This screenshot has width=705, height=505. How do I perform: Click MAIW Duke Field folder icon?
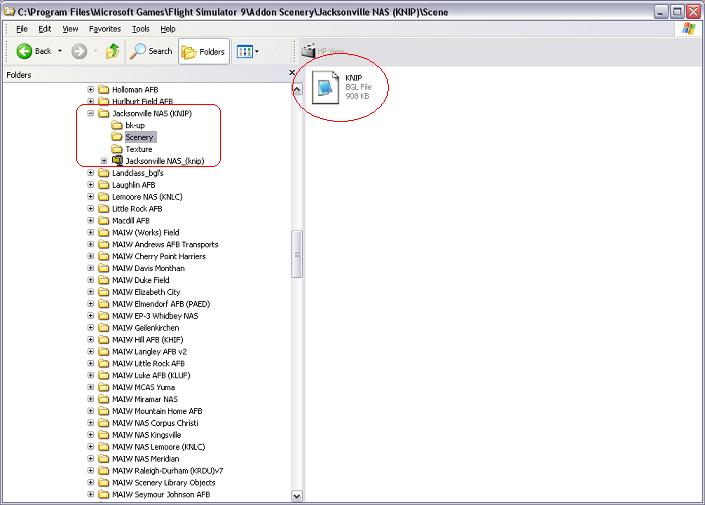[104, 280]
